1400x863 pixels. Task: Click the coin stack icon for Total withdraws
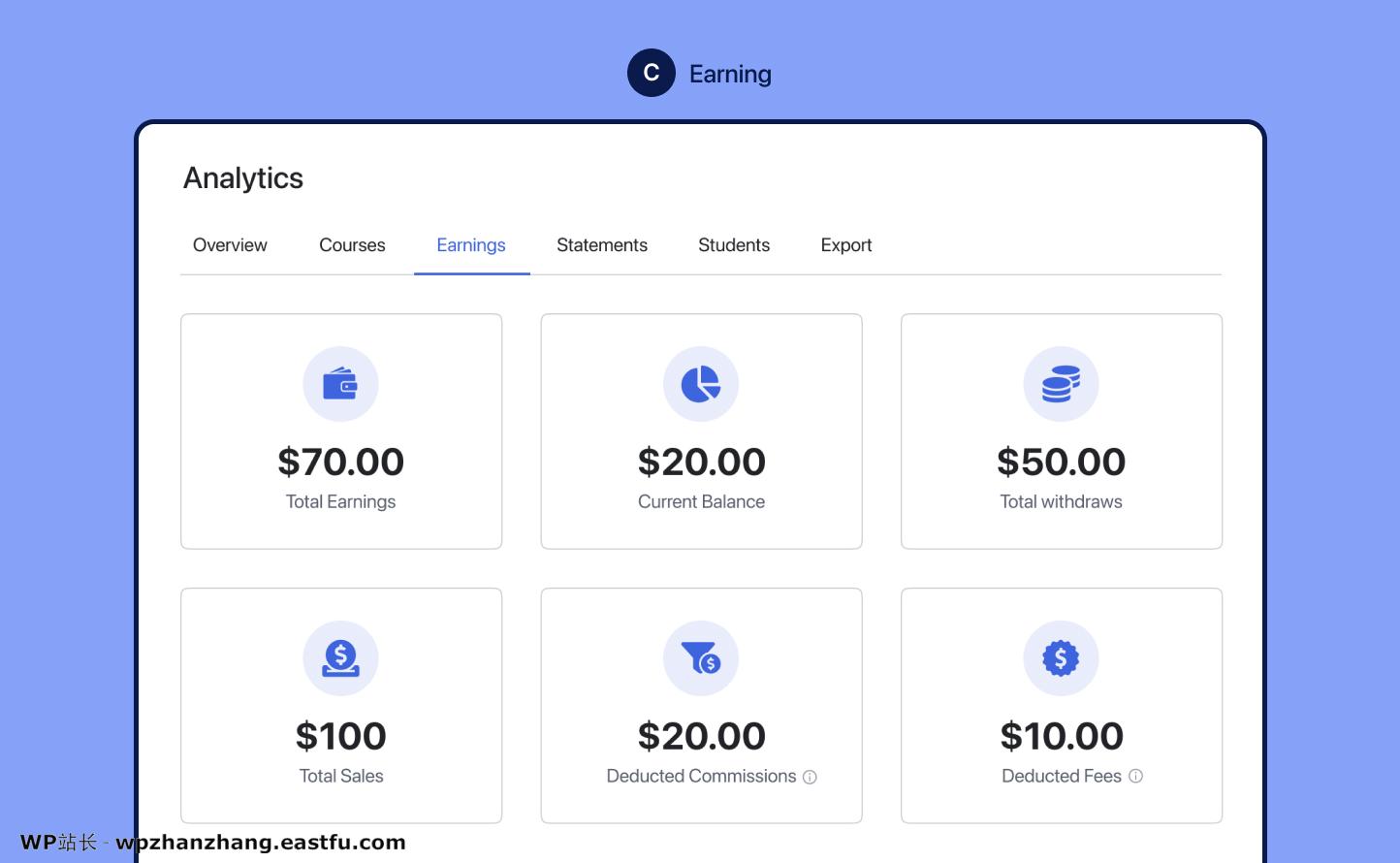(x=1061, y=384)
